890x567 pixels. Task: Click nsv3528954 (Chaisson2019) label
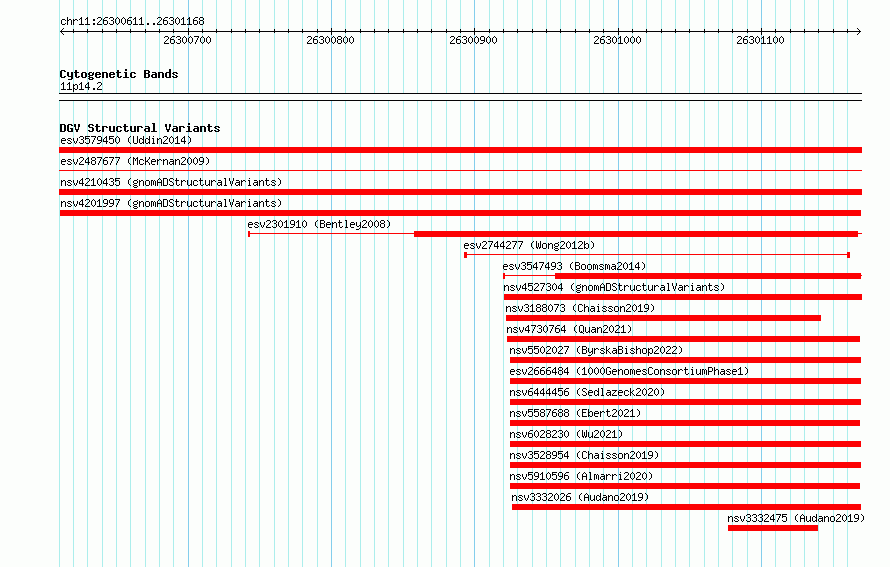584,455
